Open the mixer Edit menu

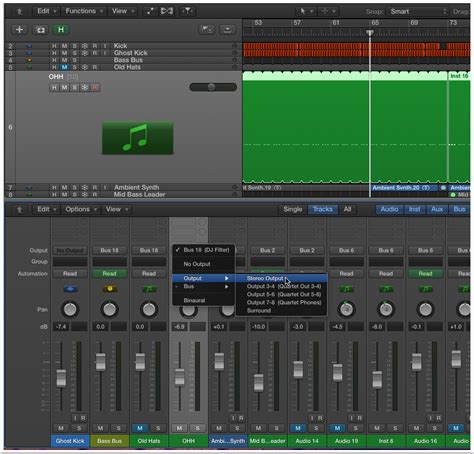[x=46, y=209]
